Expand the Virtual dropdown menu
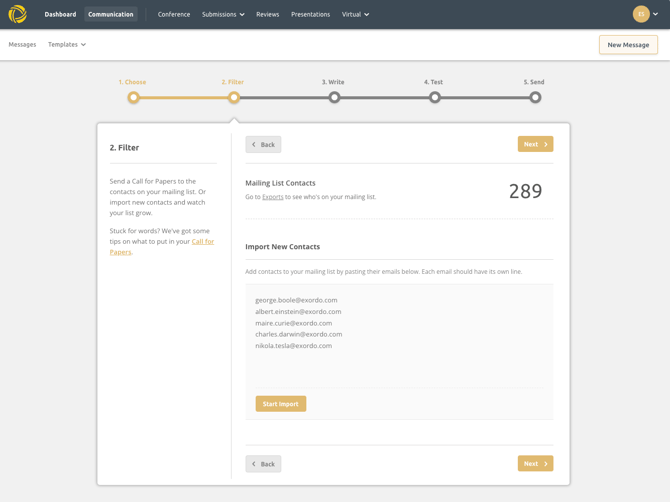The image size is (670, 502). [x=355, y=14]
